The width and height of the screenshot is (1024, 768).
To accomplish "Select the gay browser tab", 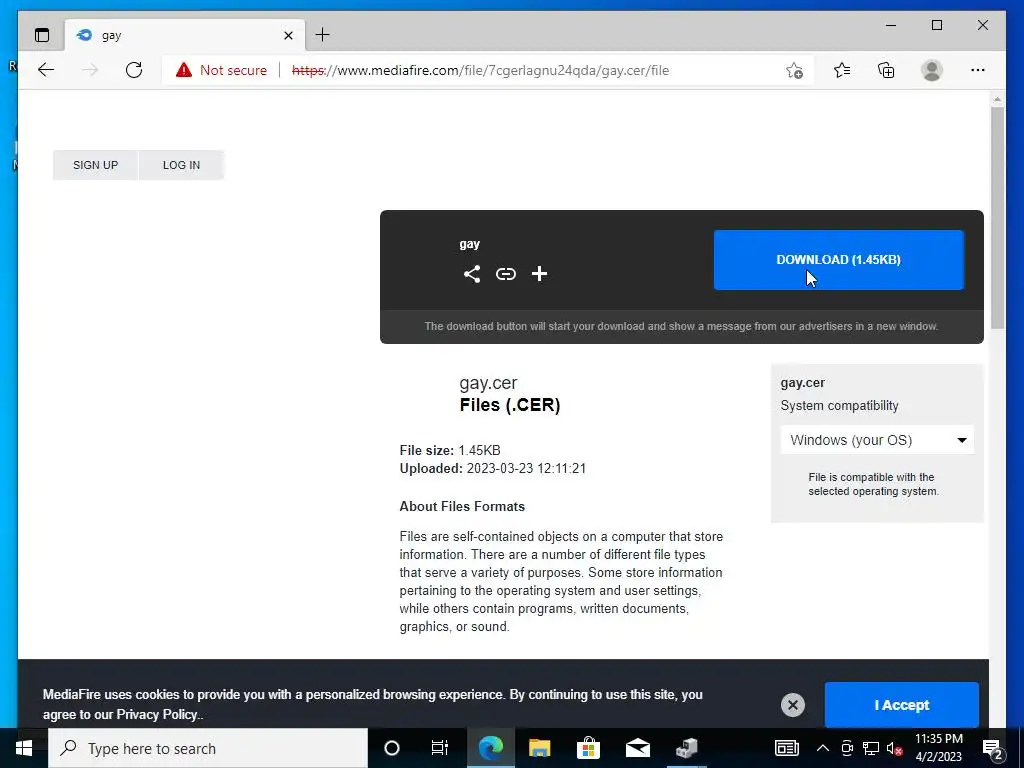I will coord(184,35).
